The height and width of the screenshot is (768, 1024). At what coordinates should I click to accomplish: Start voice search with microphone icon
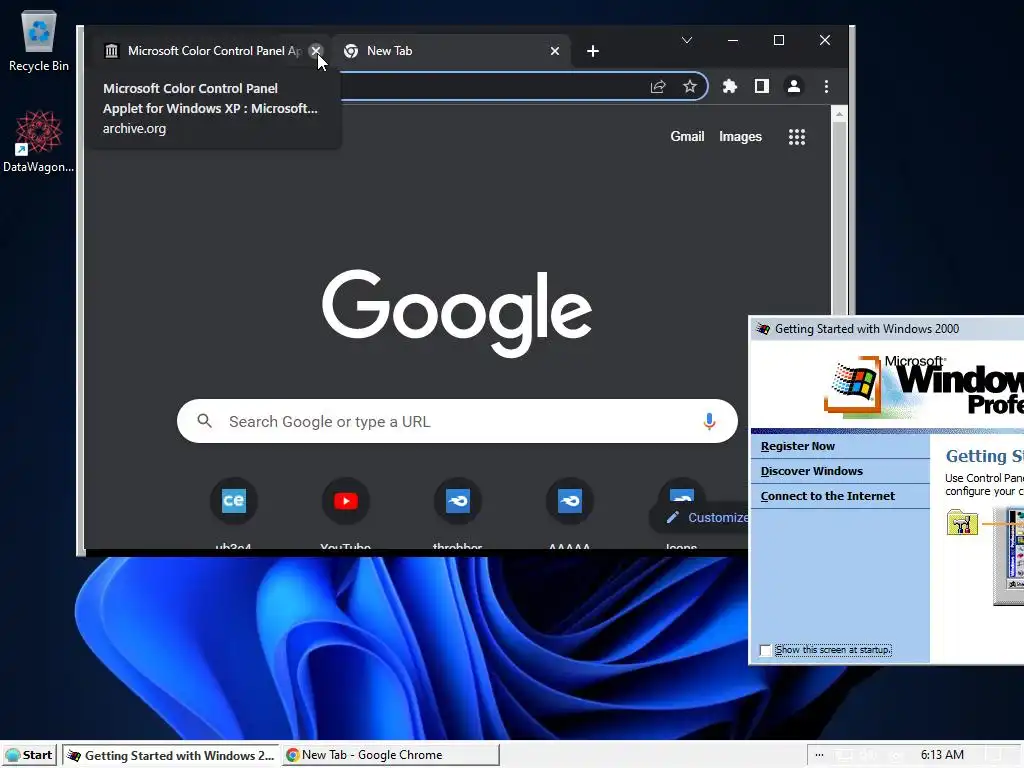[709, 421]
